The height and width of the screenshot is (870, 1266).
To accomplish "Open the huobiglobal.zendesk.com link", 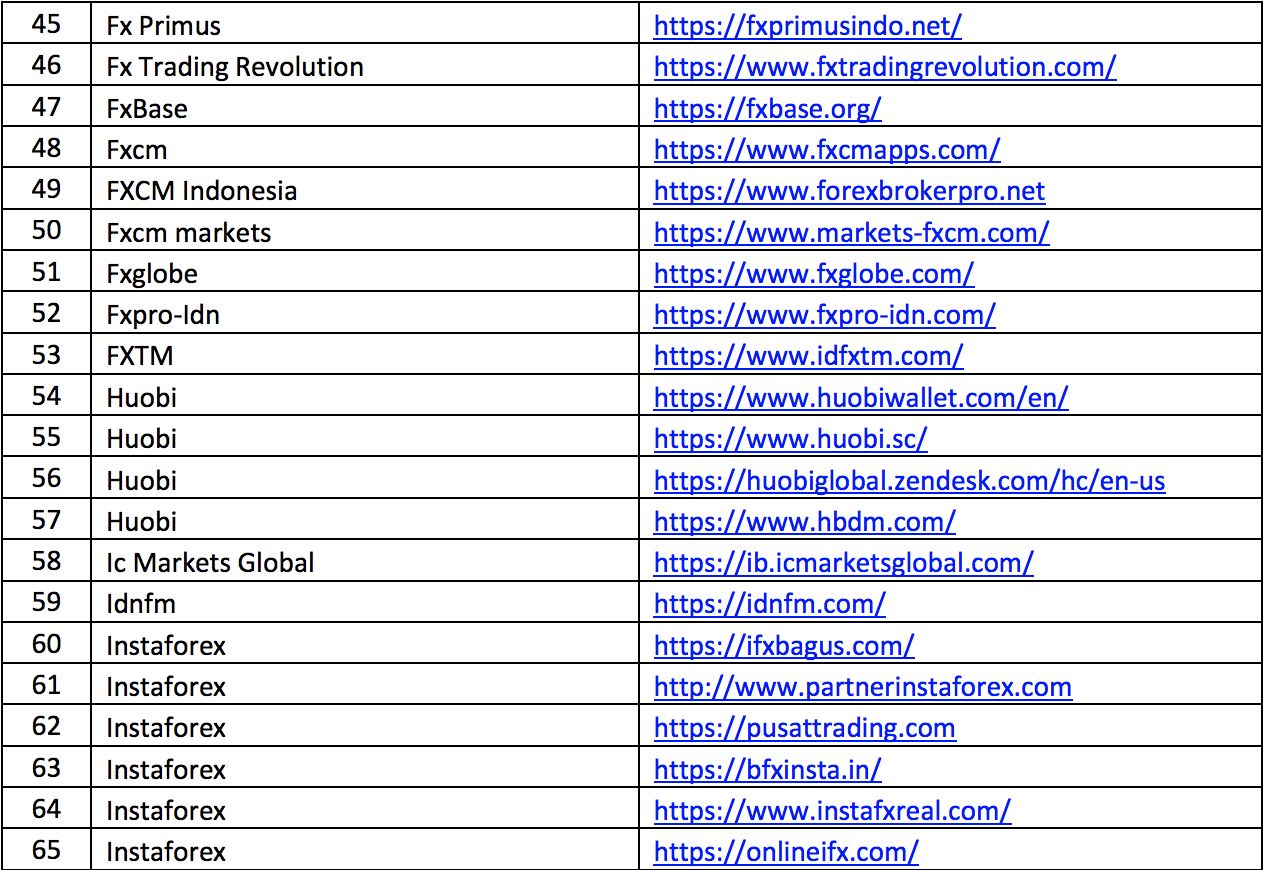I will [x=910, y=481].
